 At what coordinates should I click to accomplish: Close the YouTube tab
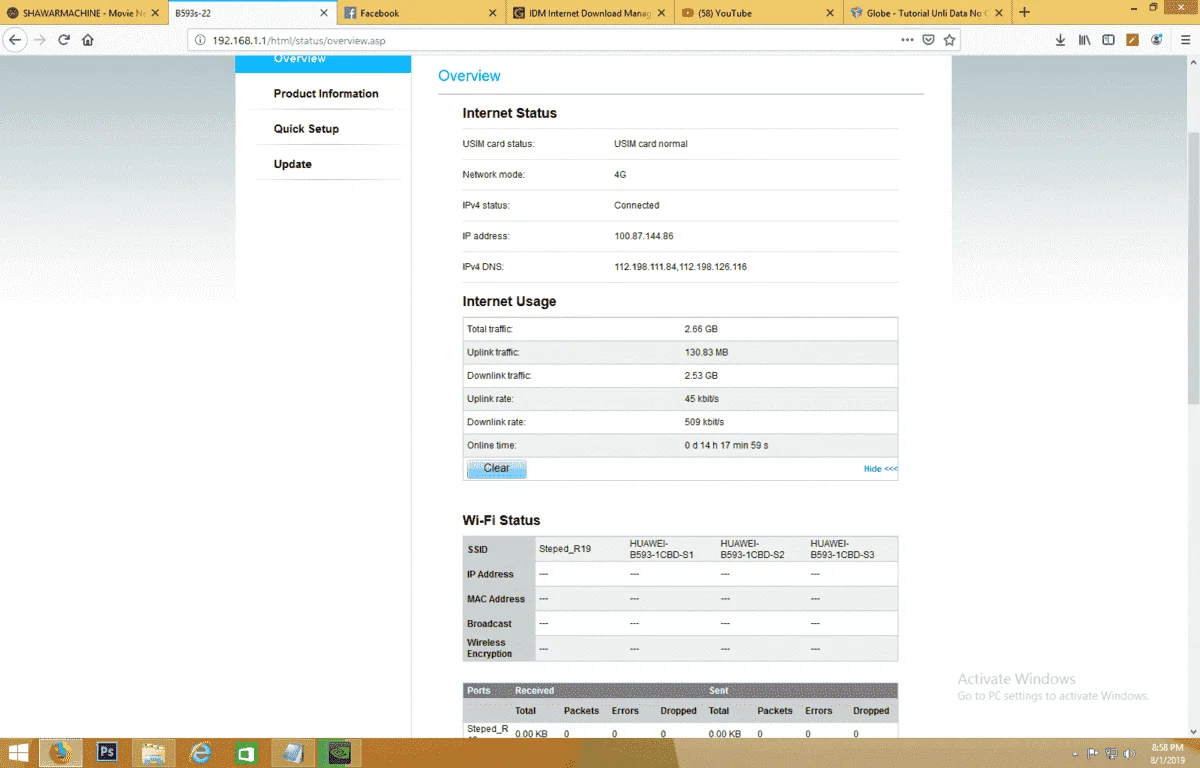(x=830, y=13)
